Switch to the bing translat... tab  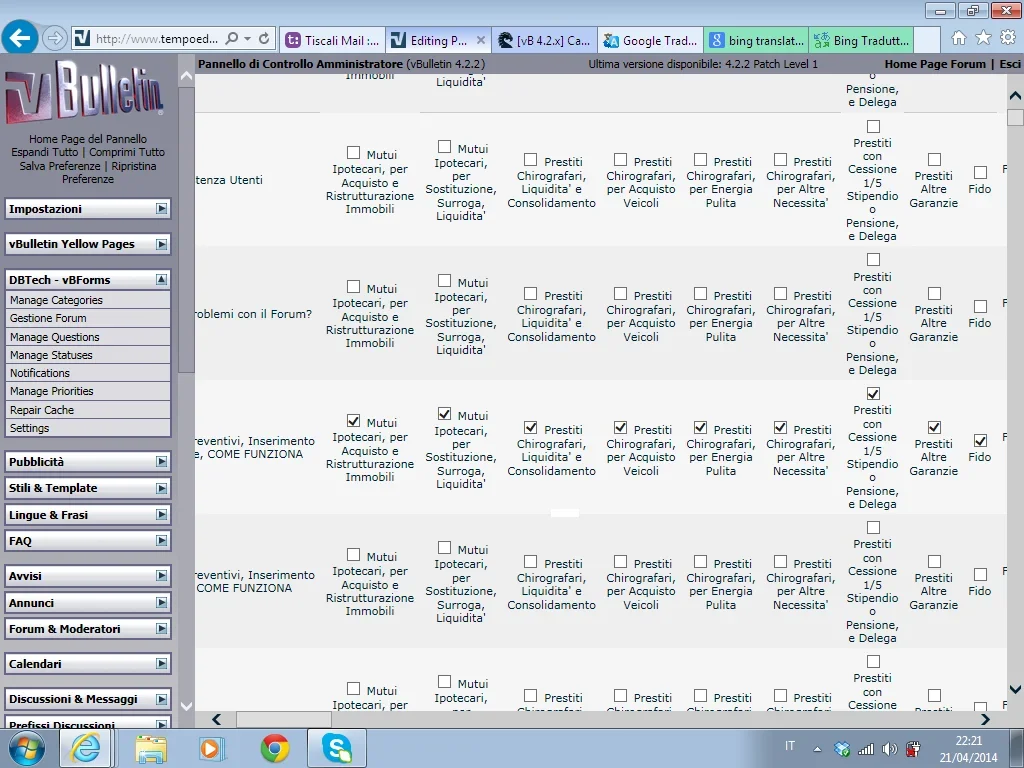point(756,40)
